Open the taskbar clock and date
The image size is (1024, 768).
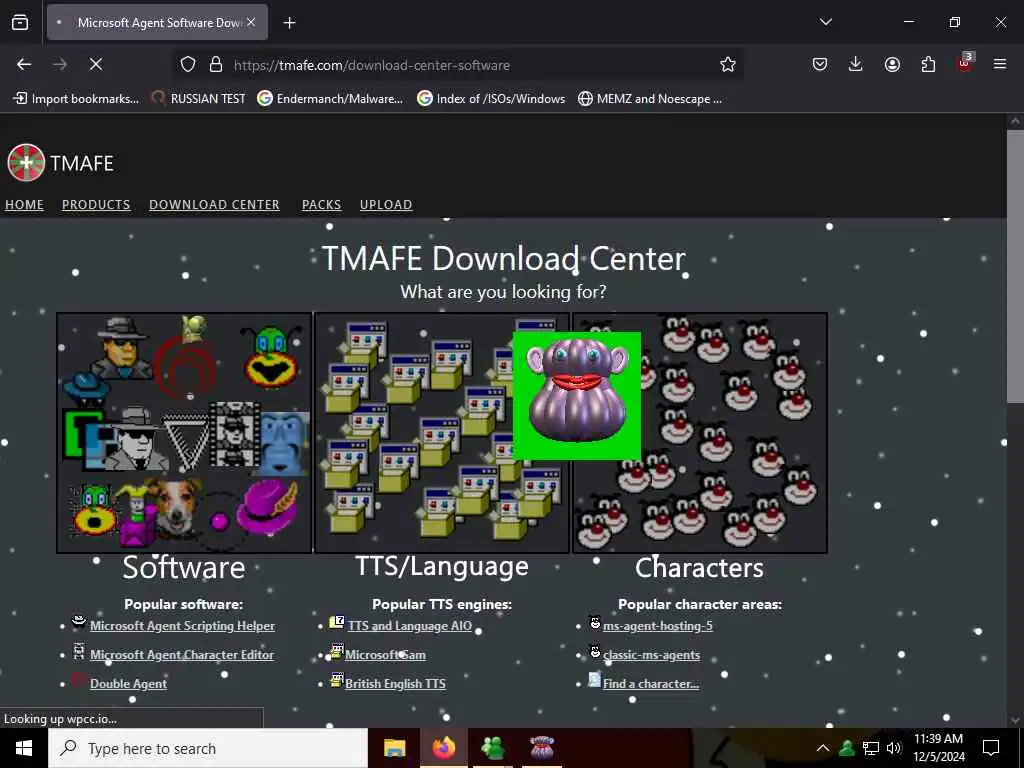point(938,748)
